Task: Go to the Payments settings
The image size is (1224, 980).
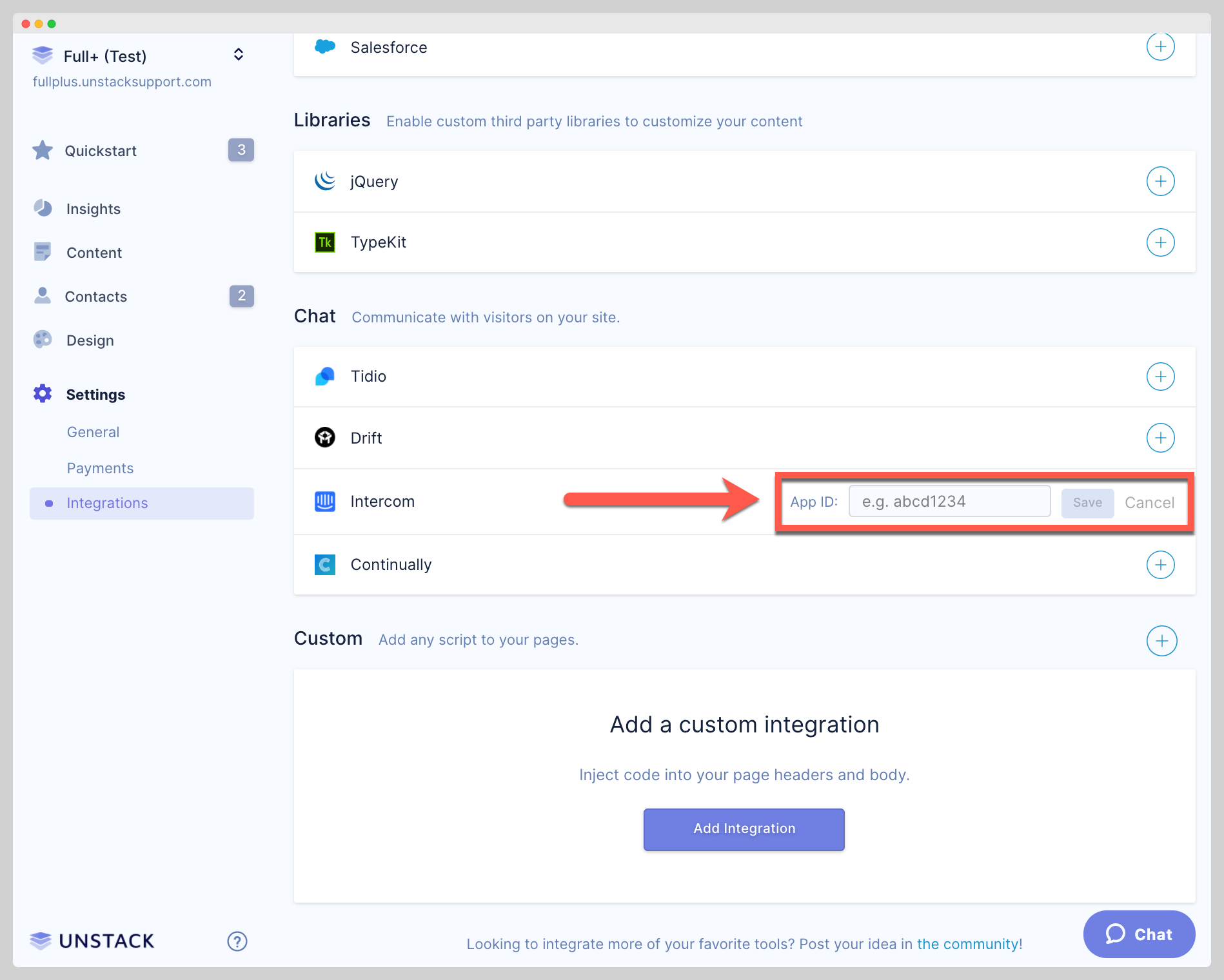Action: click(x=100, y=467)
